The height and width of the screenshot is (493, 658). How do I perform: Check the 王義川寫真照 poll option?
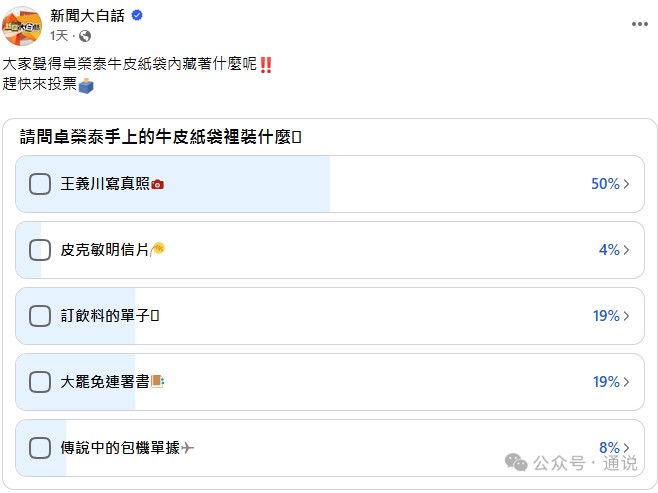[x=40, y=184]
